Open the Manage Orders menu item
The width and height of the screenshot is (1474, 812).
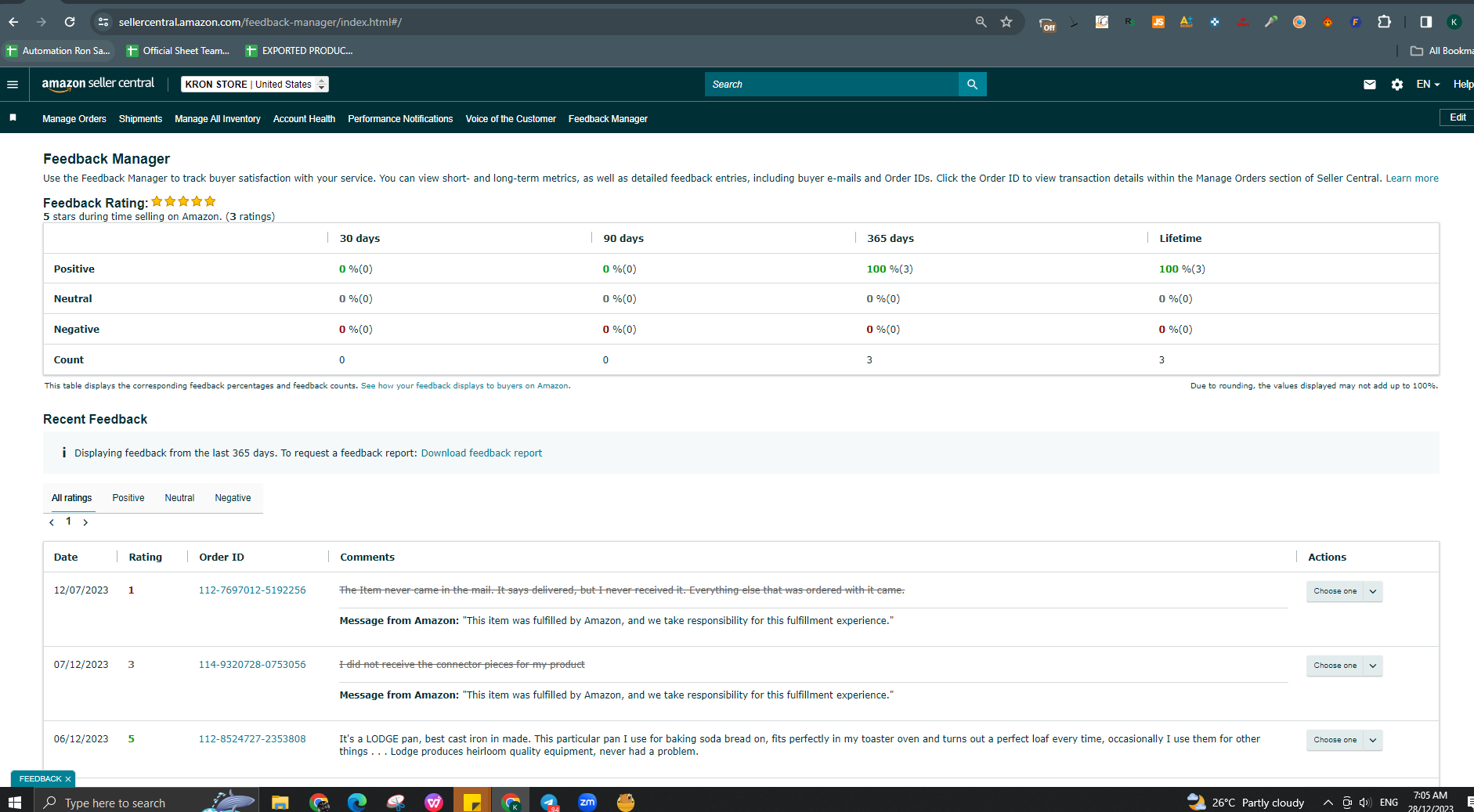pos(74,119)
